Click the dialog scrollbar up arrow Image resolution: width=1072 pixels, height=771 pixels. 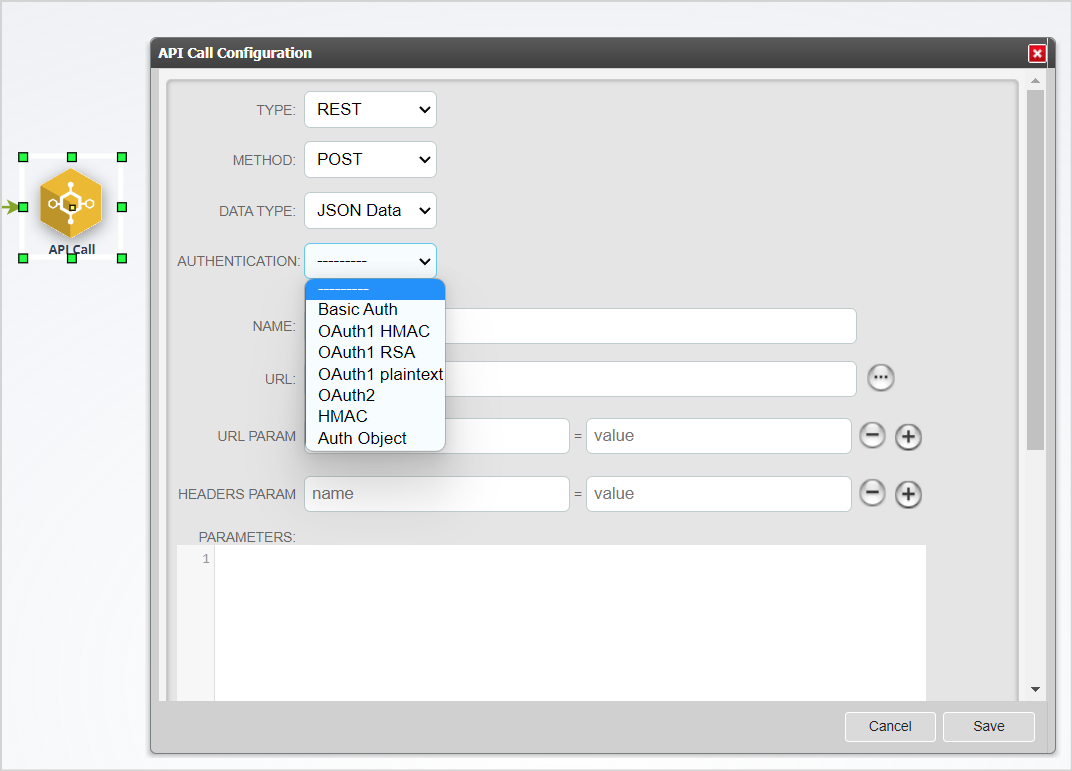click(x=1035, y=81)
